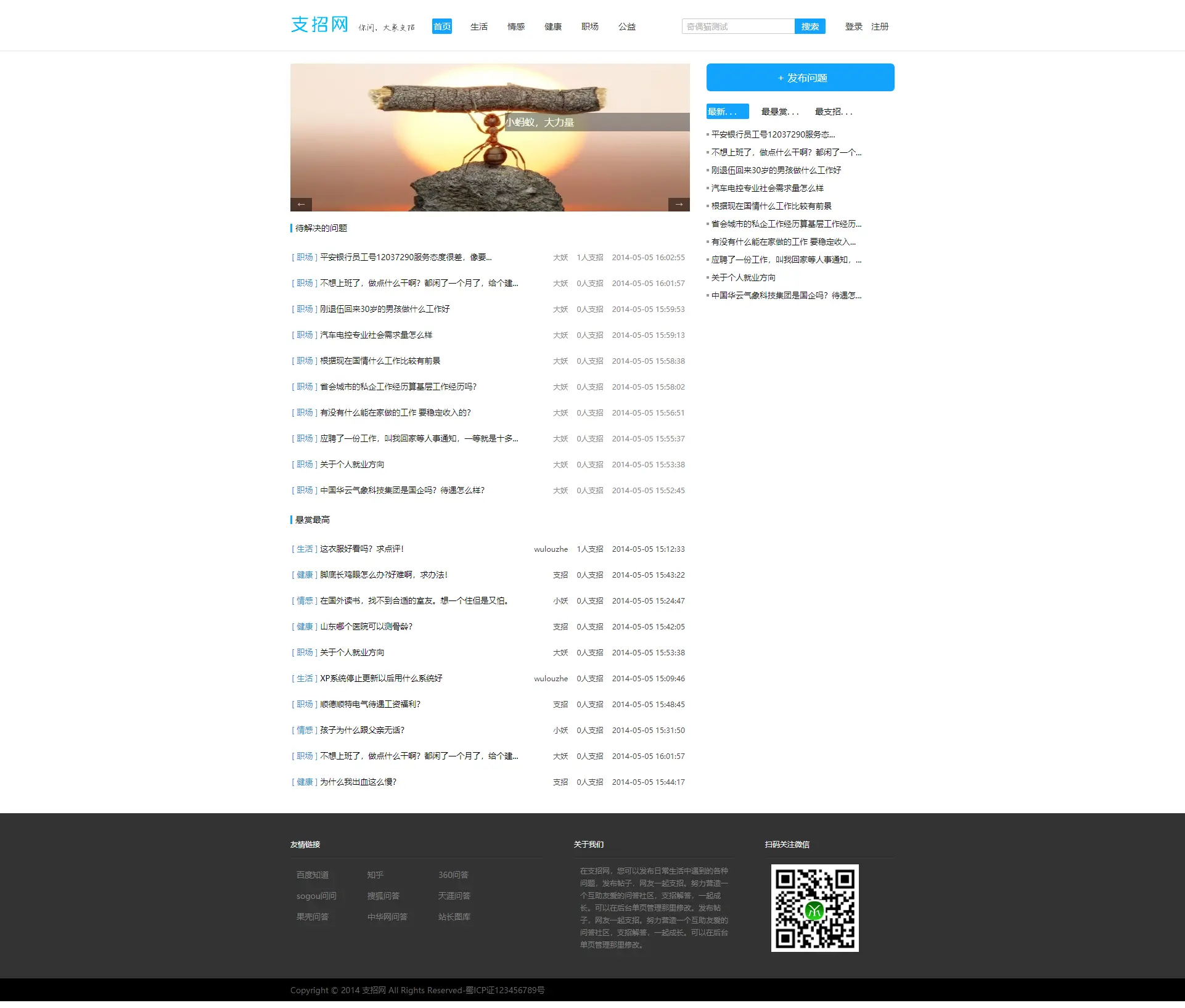Open the 天涯问答 friend link
This screenshot has width=1185, height=1008.
454,896
